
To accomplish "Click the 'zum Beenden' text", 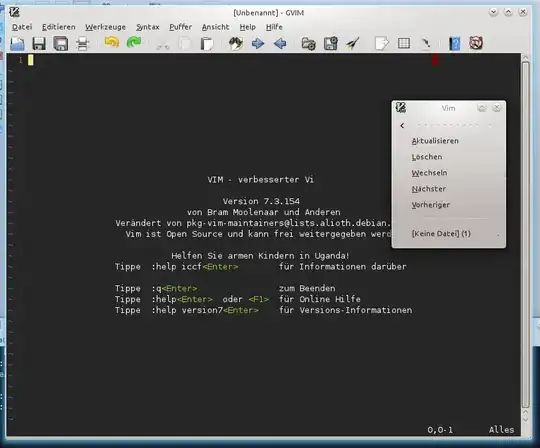I will point(307,288).
